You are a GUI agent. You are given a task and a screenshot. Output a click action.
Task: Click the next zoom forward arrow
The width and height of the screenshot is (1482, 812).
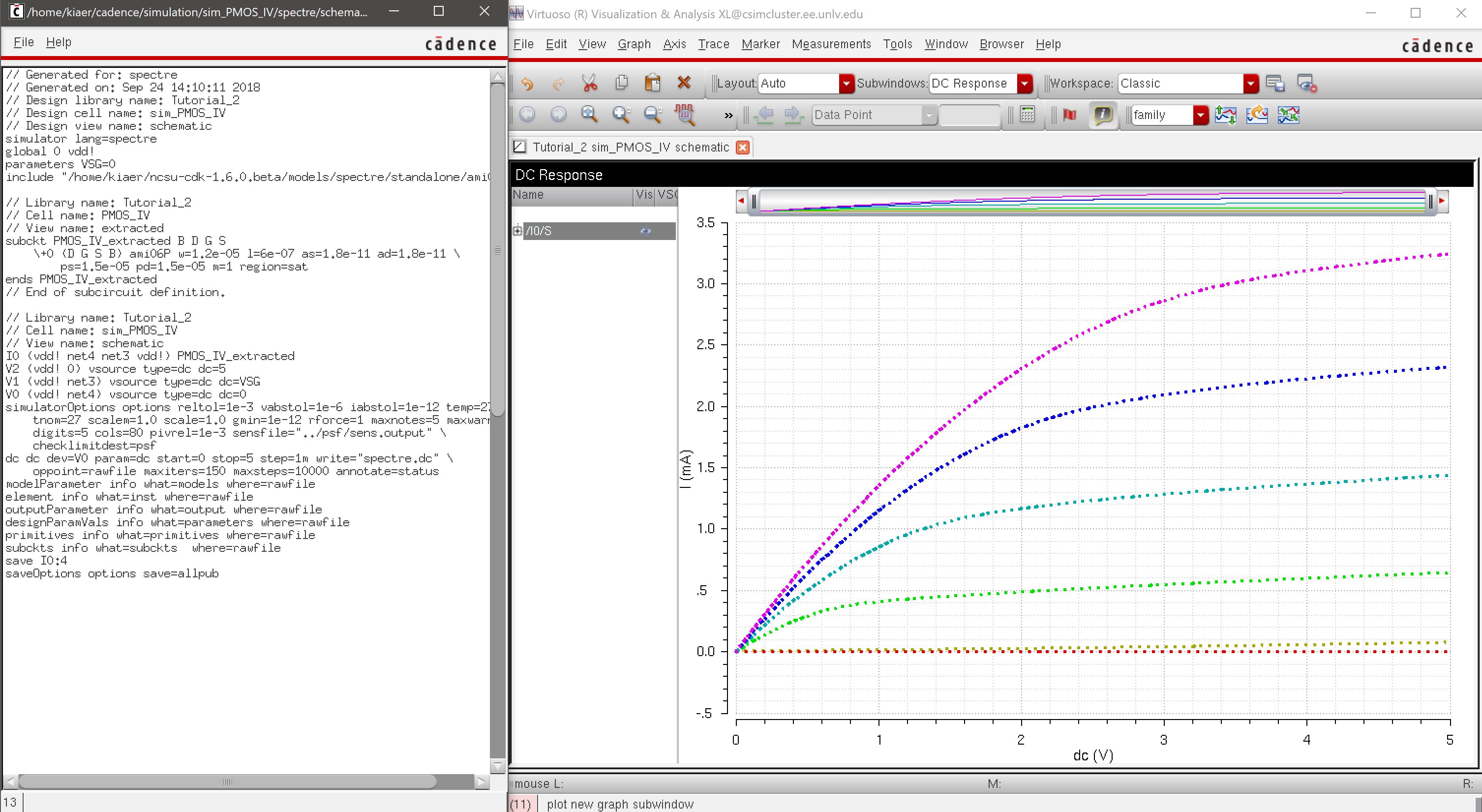(x=558, y=115)
